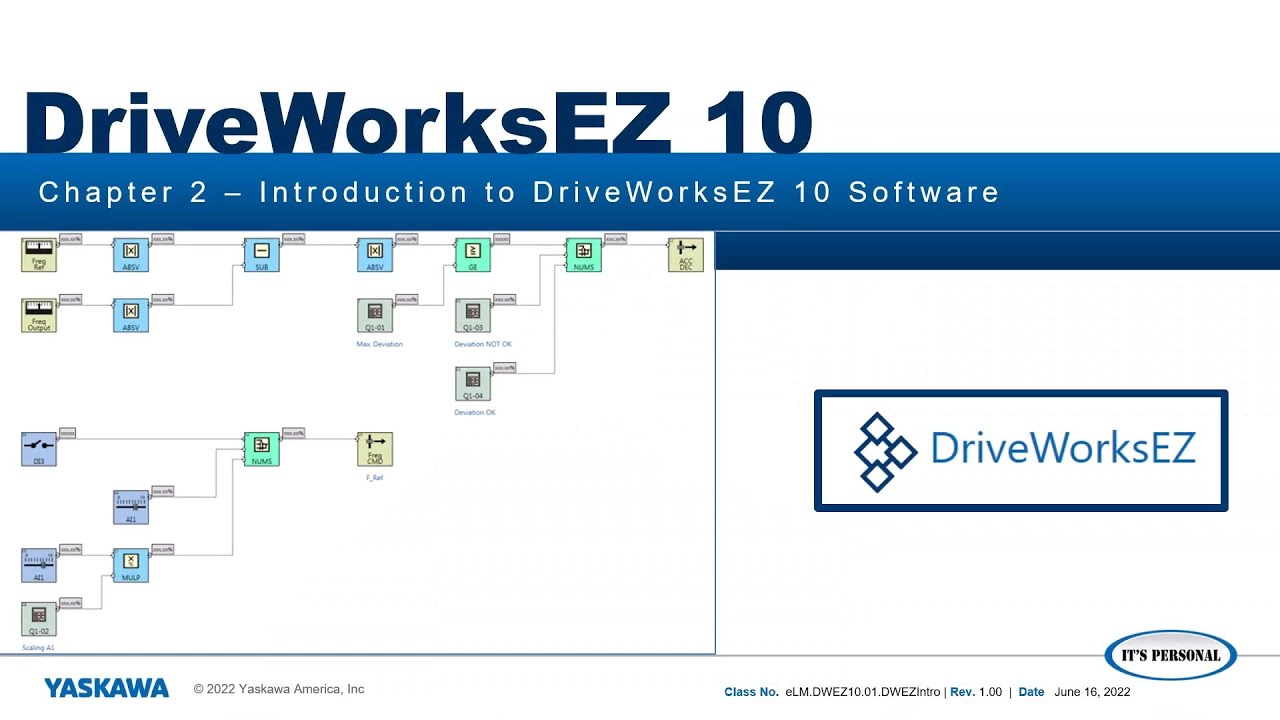Screen dimensions: 1280x720
Task: Click the It's Personal oval badge
Action: click(x=1171, y=656)
